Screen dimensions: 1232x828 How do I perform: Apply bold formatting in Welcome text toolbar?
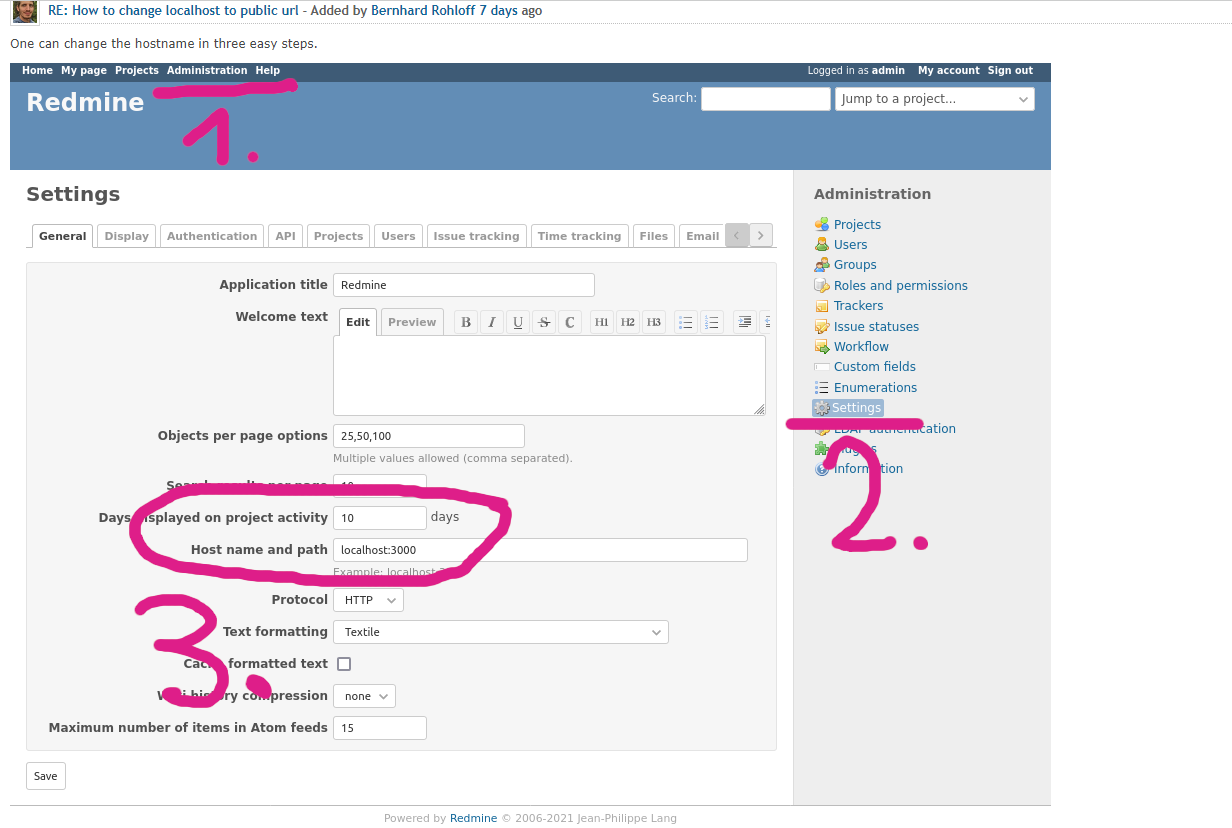[x=466, y=322]
